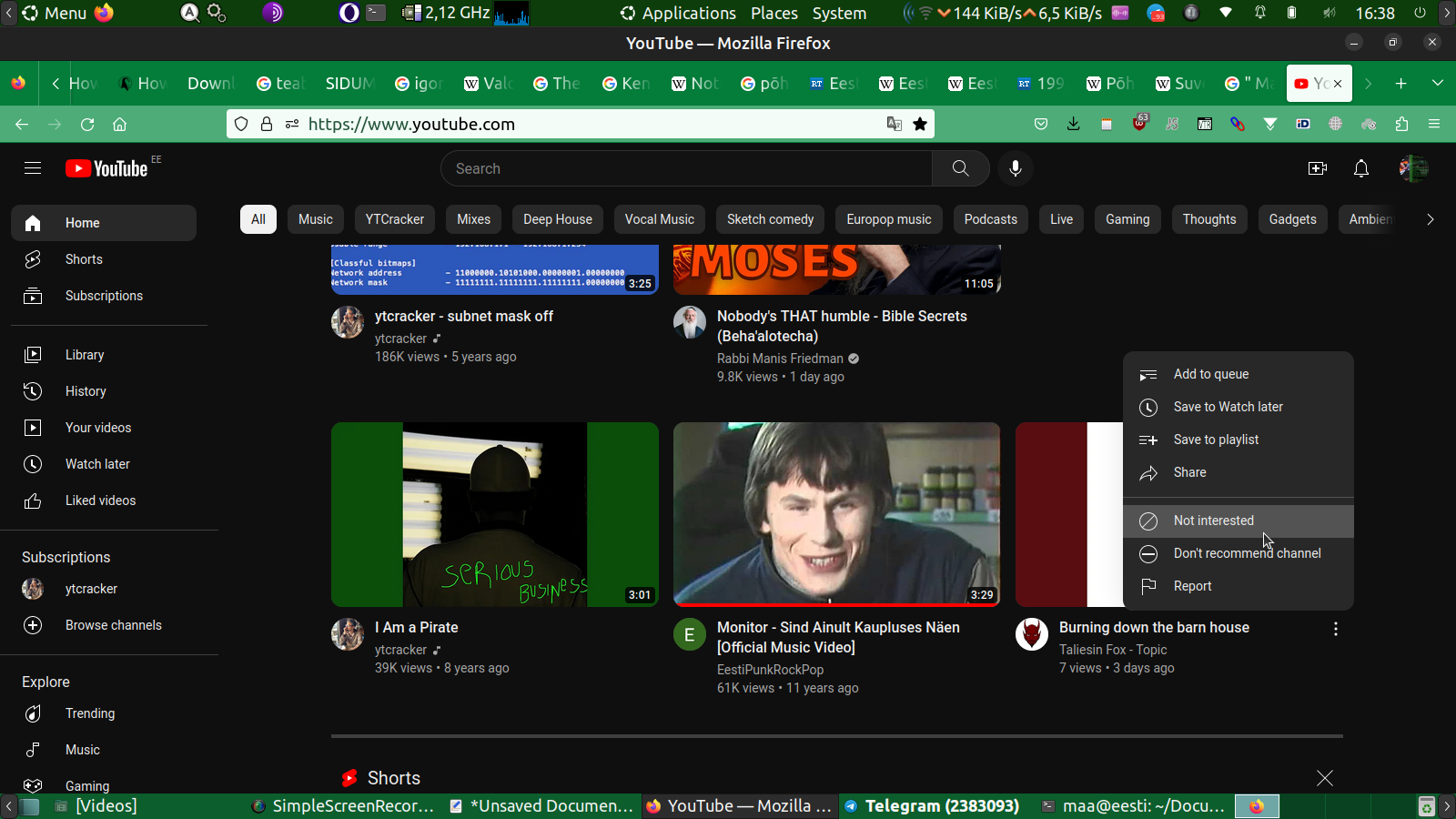The height and width of the screenshot is (819, 1456).
Task: Open the Places menu in the top panel
Action: [774, 13]
